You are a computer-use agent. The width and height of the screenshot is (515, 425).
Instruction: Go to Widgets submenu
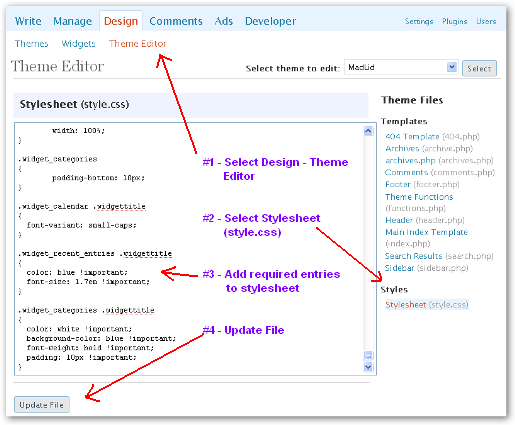coord(78,44)
